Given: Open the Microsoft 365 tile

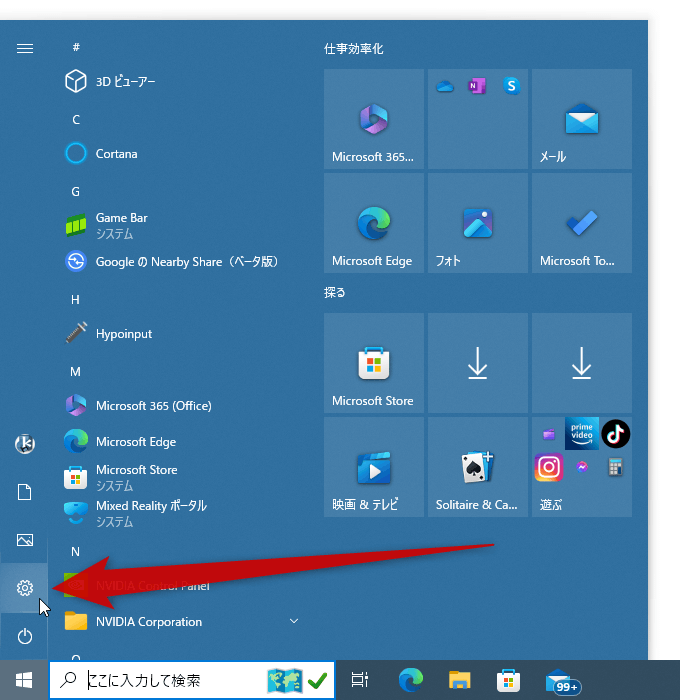Looking at the screenshot, I should click(x=374, y=119).
